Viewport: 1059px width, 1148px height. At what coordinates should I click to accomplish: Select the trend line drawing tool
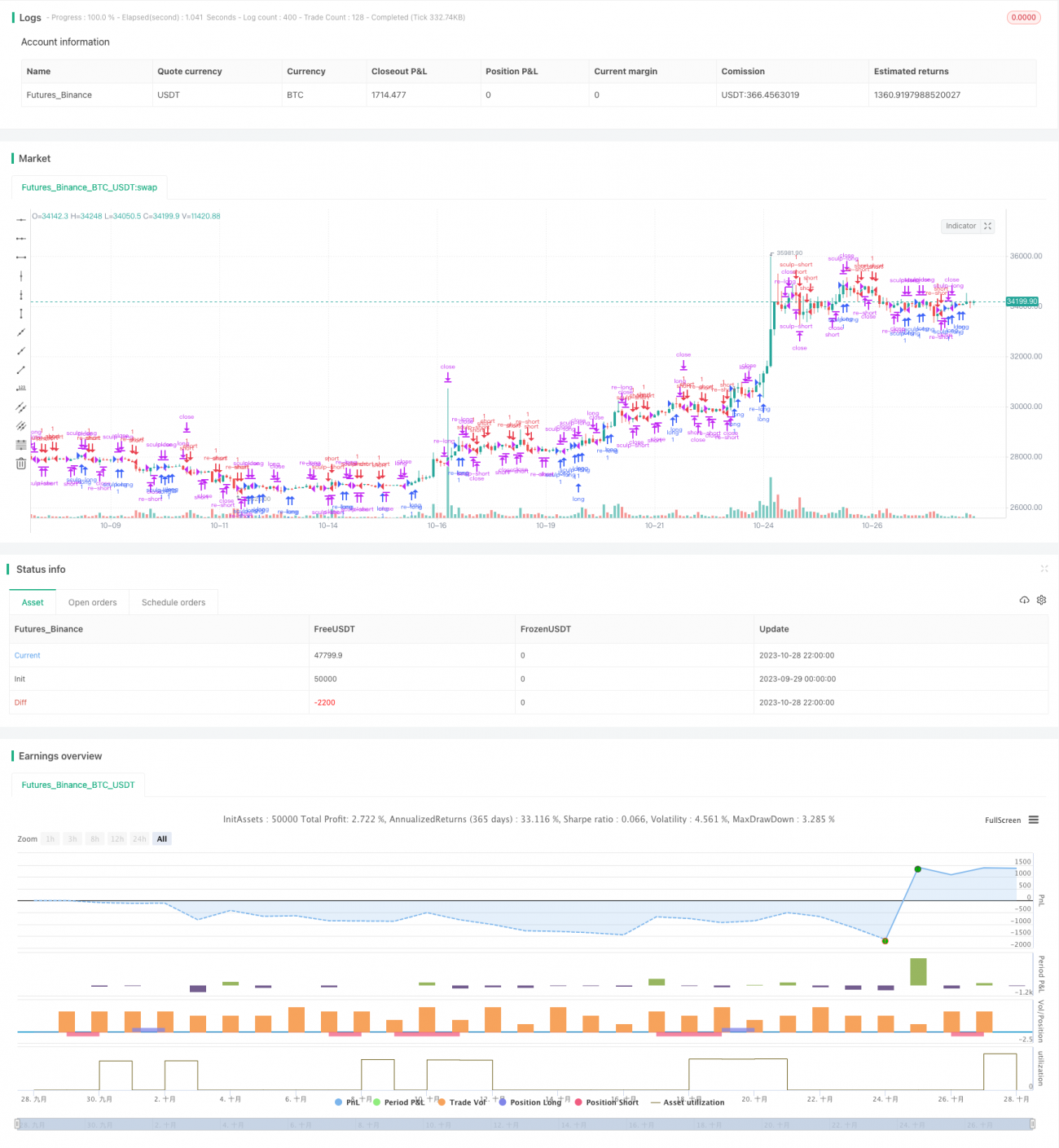(x=20, y=369)
